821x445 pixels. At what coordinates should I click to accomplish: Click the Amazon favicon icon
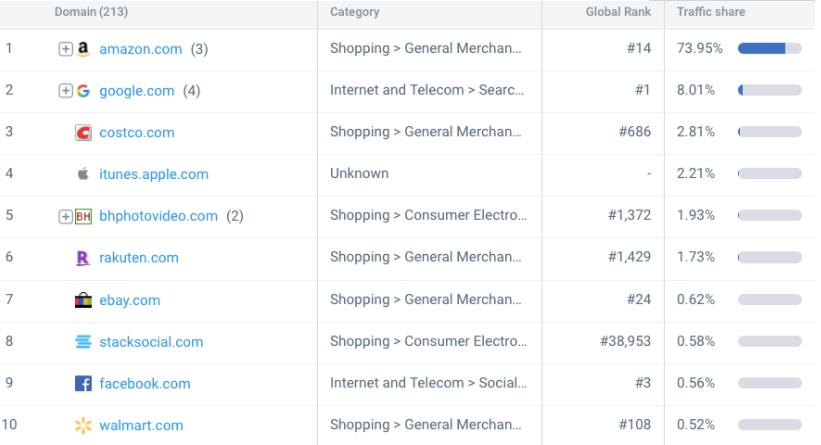(84, 49)
